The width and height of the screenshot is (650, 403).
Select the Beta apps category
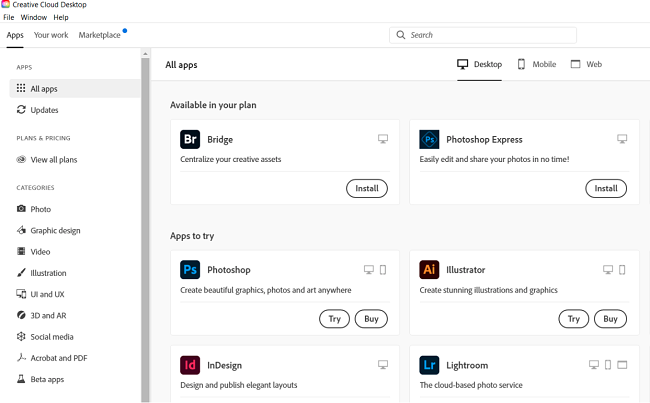coord(47,379)
